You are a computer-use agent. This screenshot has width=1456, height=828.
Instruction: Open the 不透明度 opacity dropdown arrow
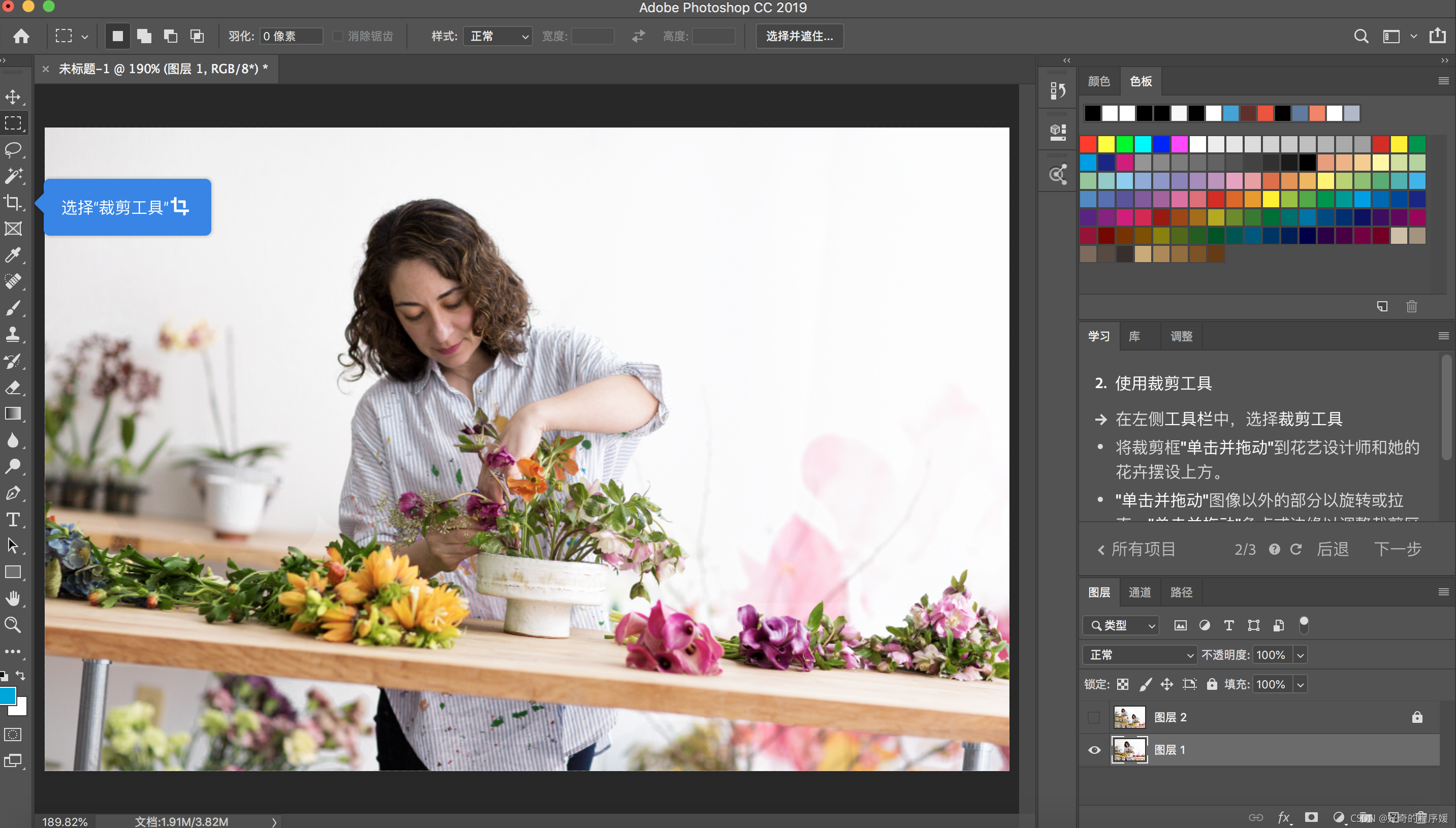click(x=1300, y=655)
